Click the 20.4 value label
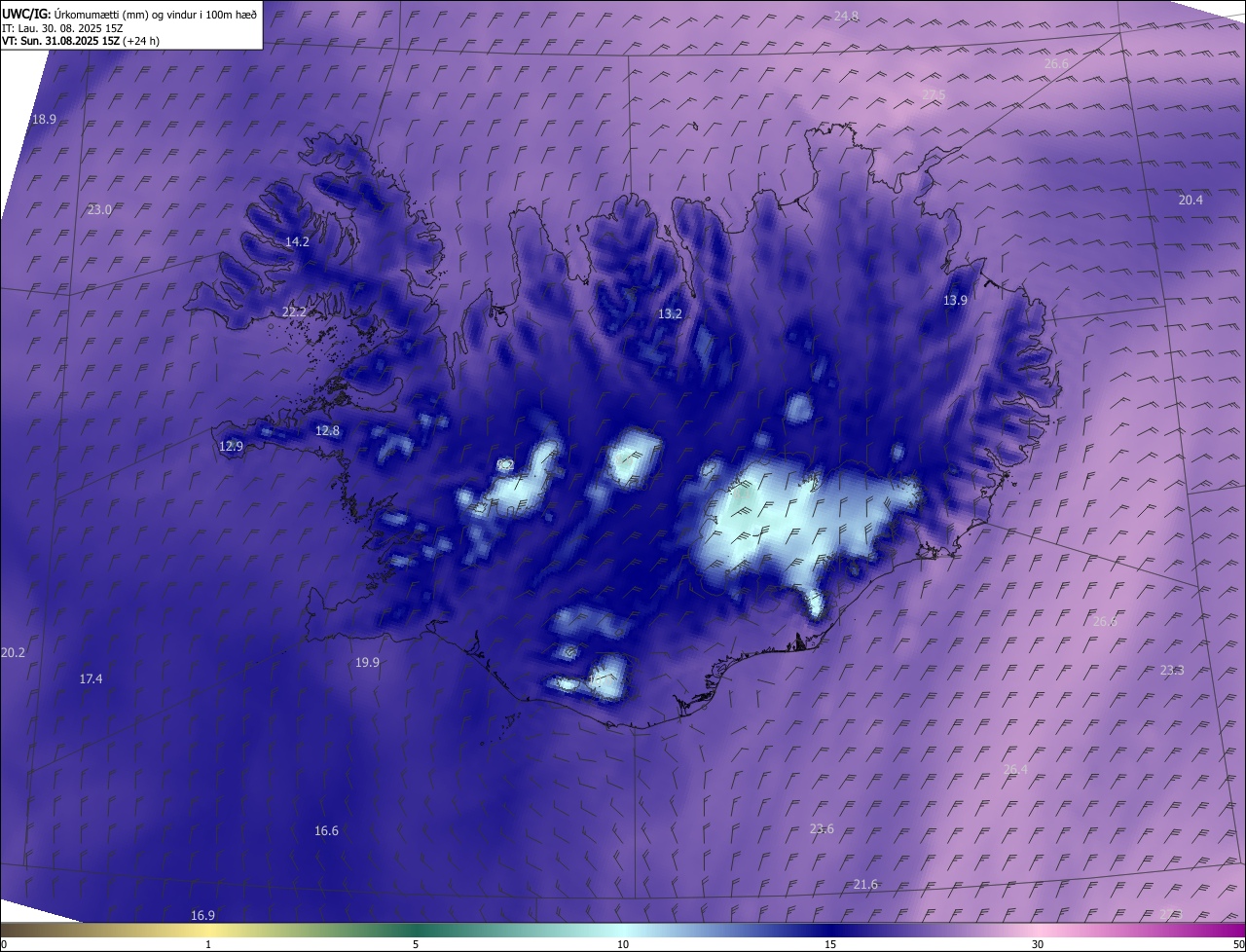Screen dimensions: 1246x952 click(x=1191, y=200)
